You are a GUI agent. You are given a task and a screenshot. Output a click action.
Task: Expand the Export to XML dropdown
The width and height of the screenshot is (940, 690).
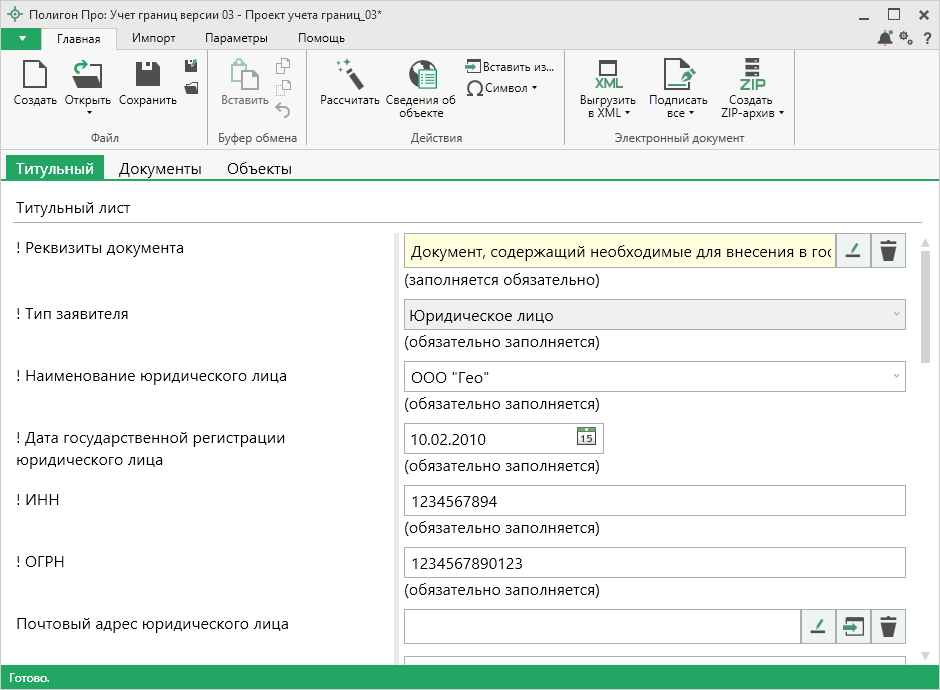click(x=627, y=113)
